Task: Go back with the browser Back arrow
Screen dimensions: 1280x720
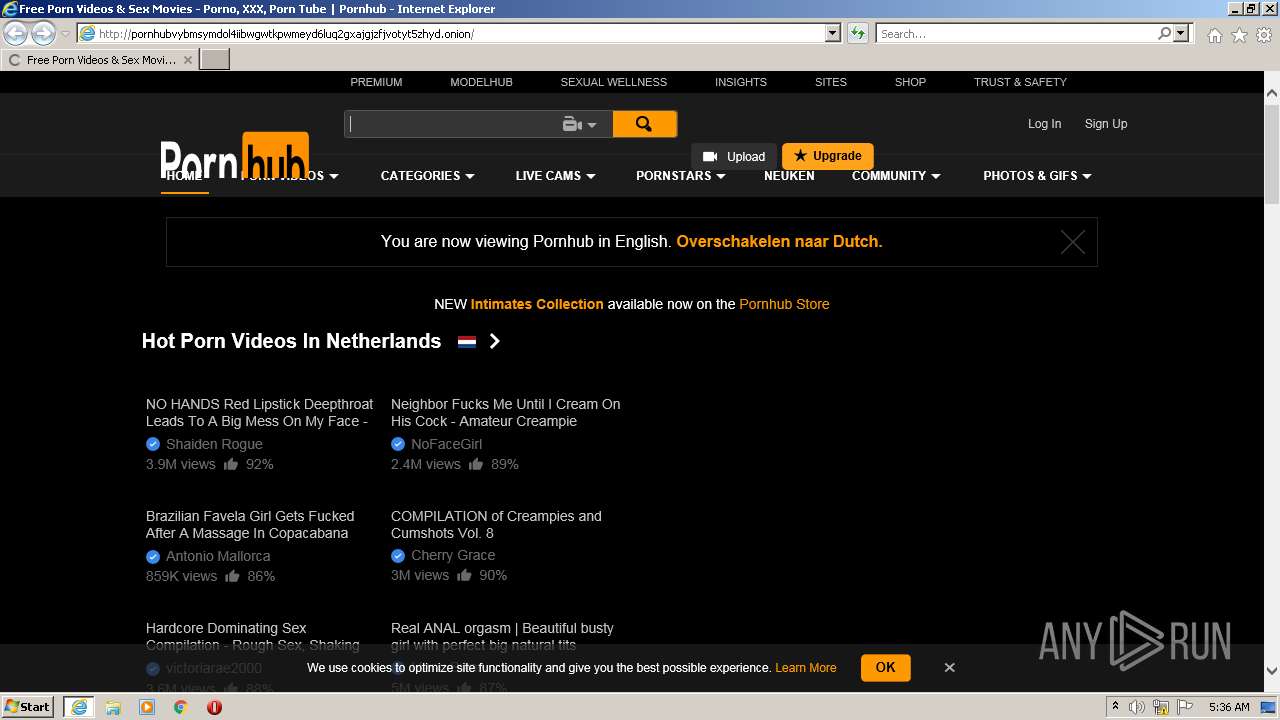Action: (15, 33)
